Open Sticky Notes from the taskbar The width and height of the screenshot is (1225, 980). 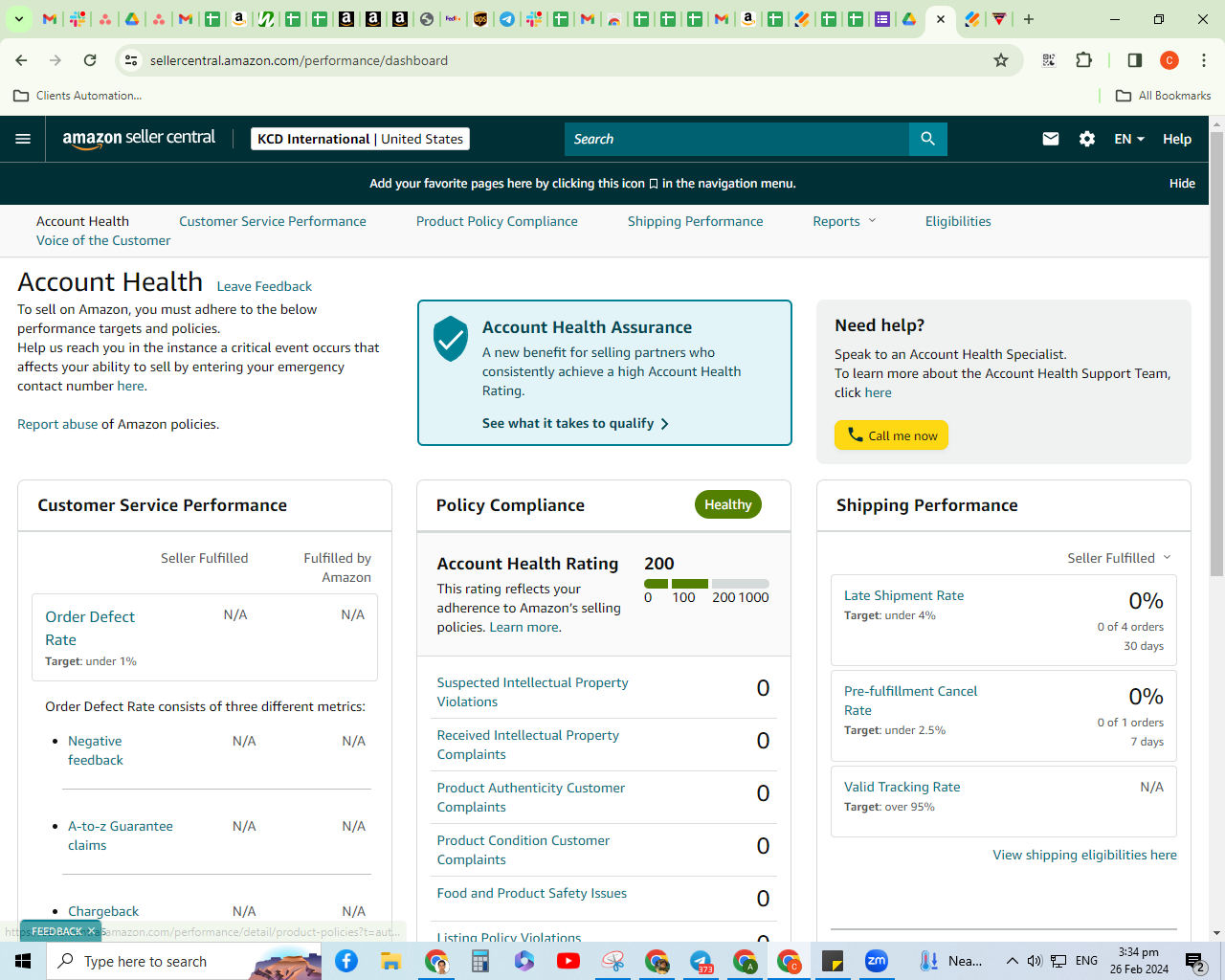833,961
